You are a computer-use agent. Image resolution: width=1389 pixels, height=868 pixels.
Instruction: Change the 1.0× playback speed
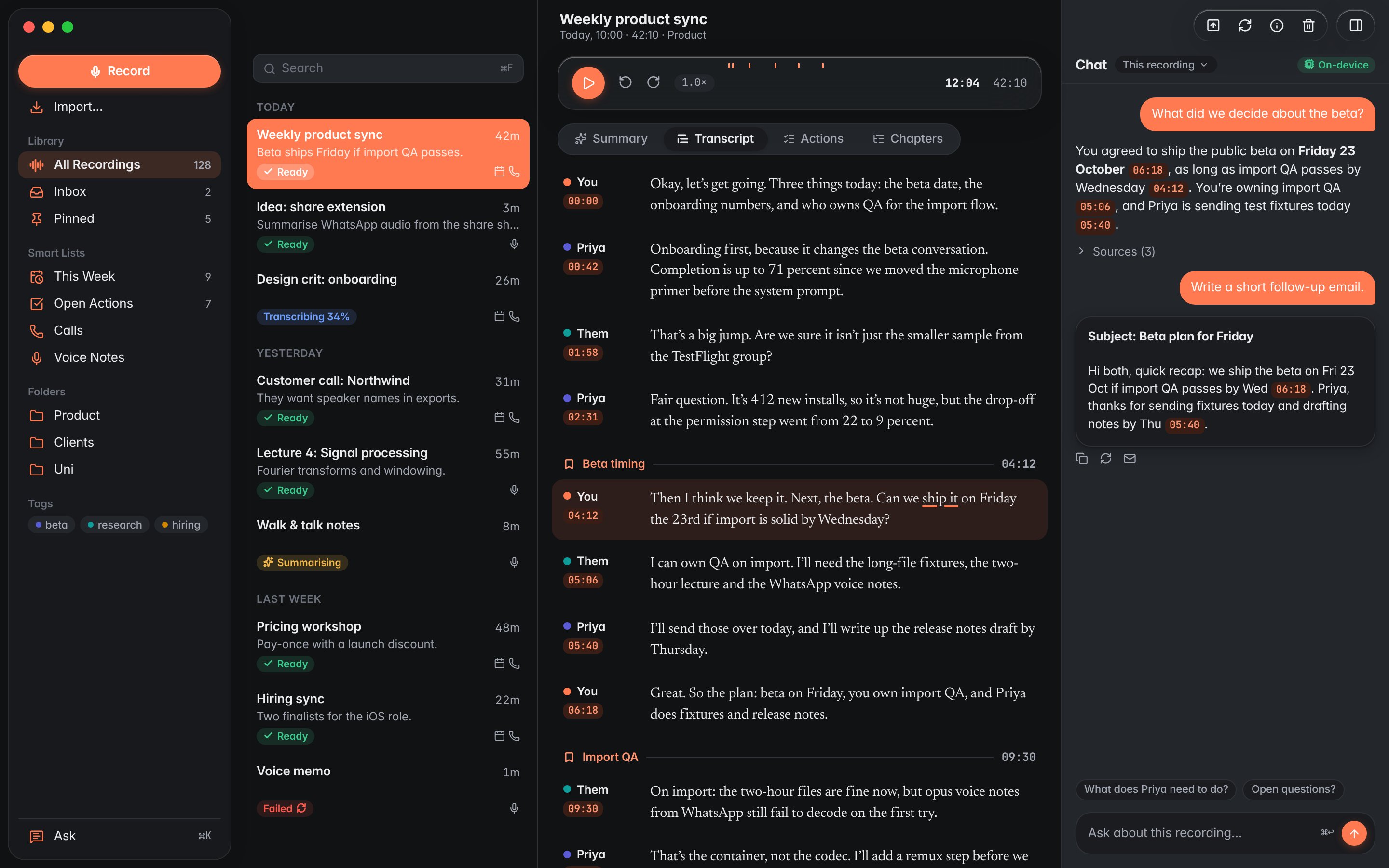click(694, 82)
